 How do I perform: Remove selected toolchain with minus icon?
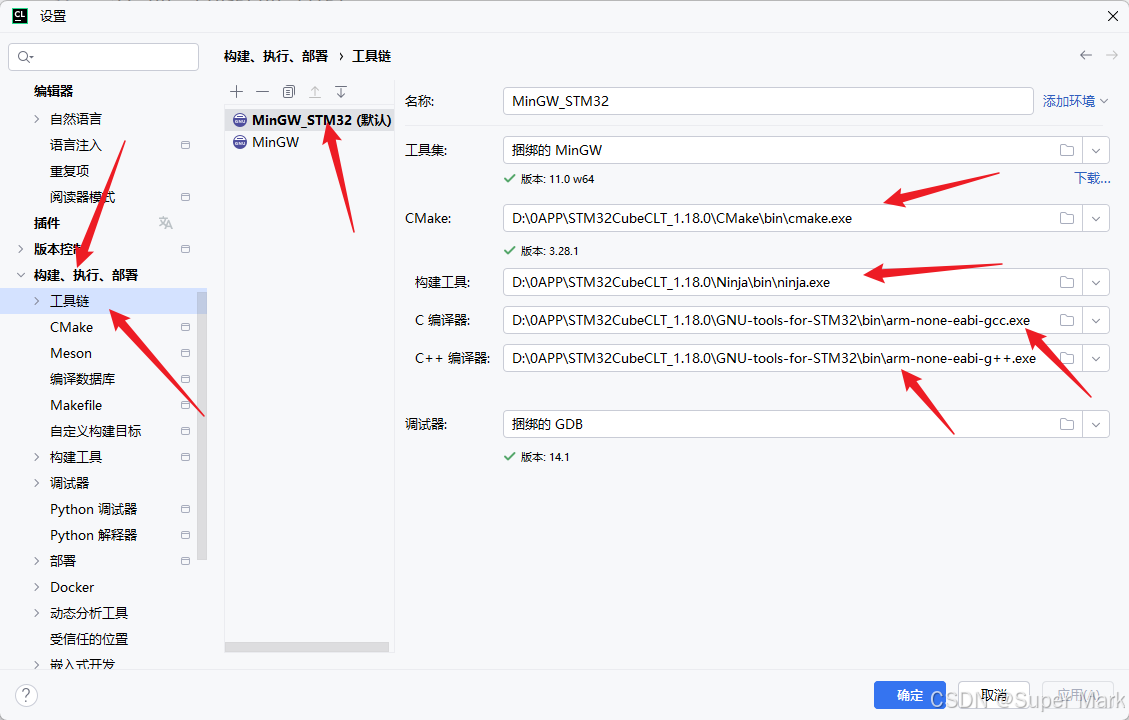(262, 91)
